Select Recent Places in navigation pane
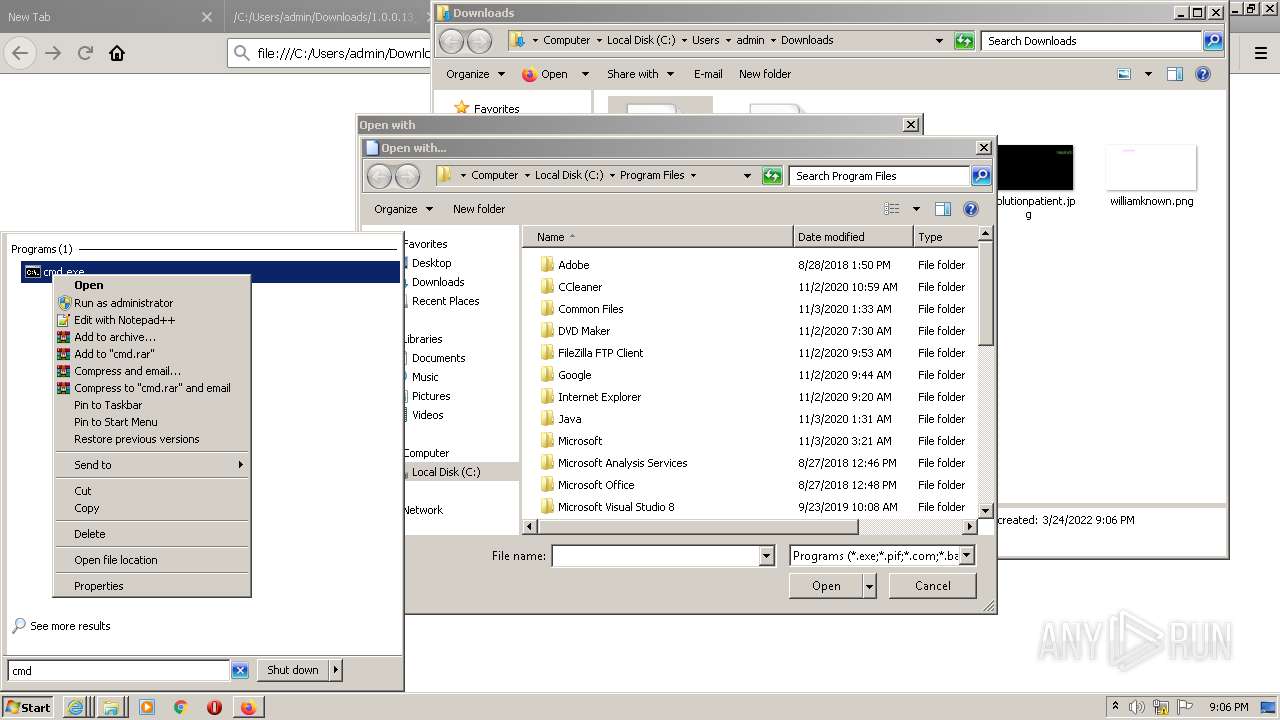This screenshot has width=1280, height=720. [x=445, y=301]
